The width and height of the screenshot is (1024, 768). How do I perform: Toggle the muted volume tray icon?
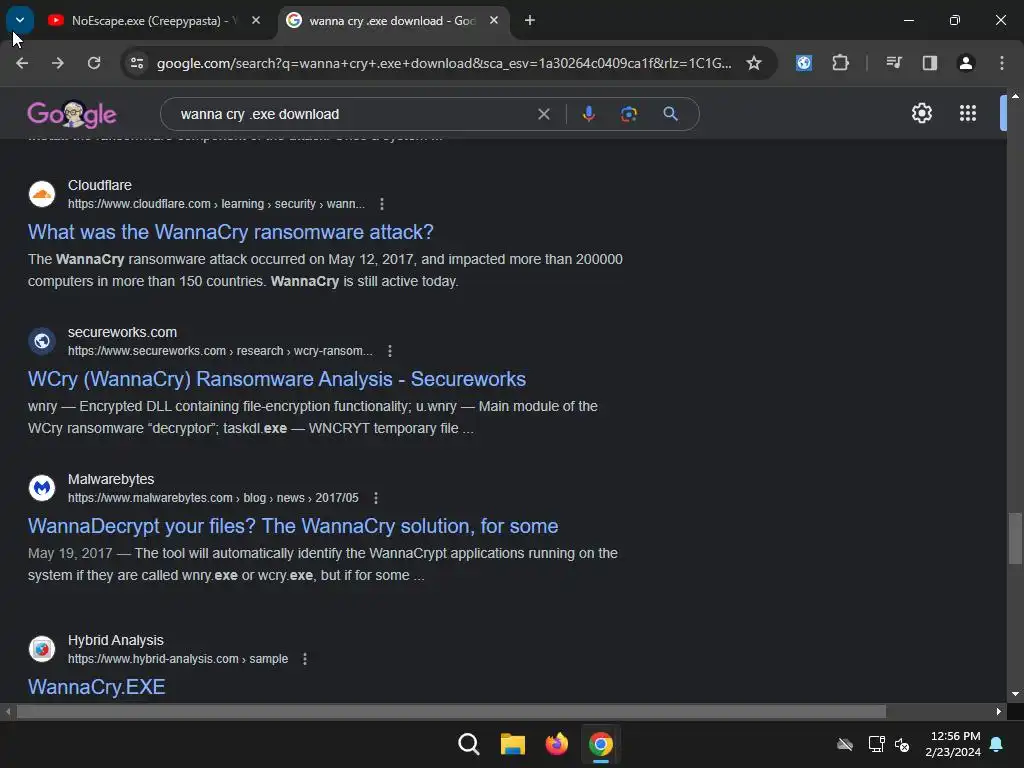pos(903,744)
